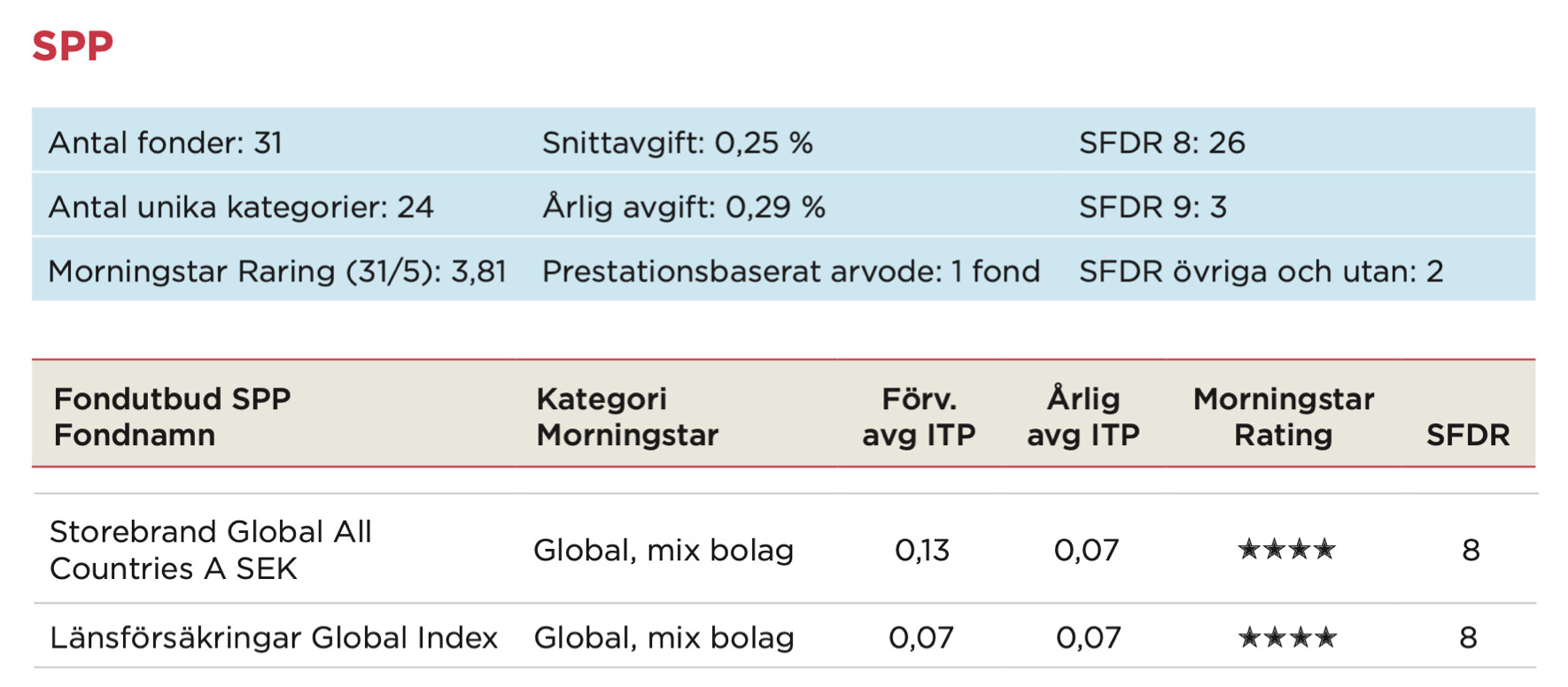This screenshot has width=1568, height=687.
Task: Select the 'Årlig avgift: 0,29 %' cell
Action: coord(683,207)
